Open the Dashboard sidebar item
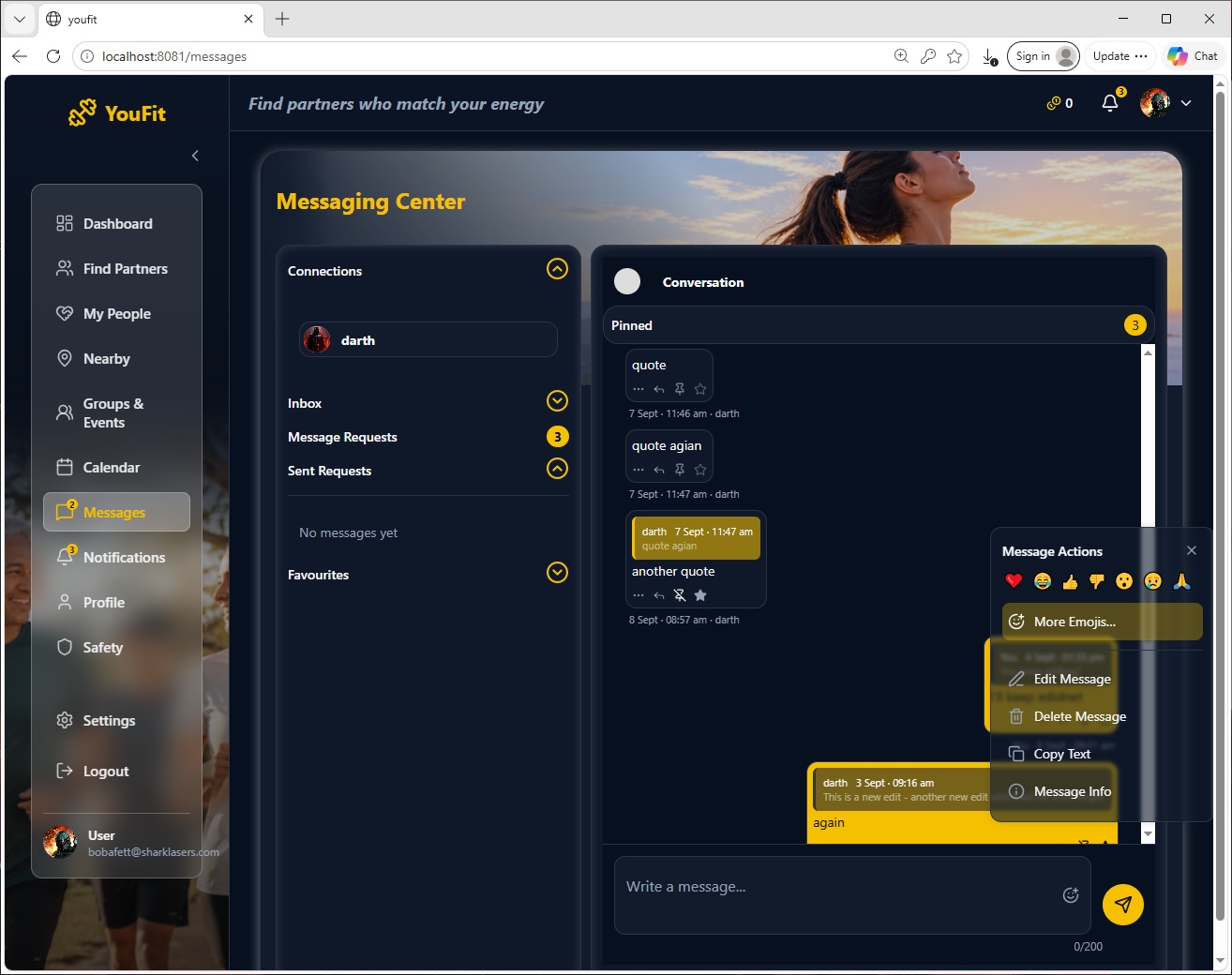1232x975 pixels. 116,223
